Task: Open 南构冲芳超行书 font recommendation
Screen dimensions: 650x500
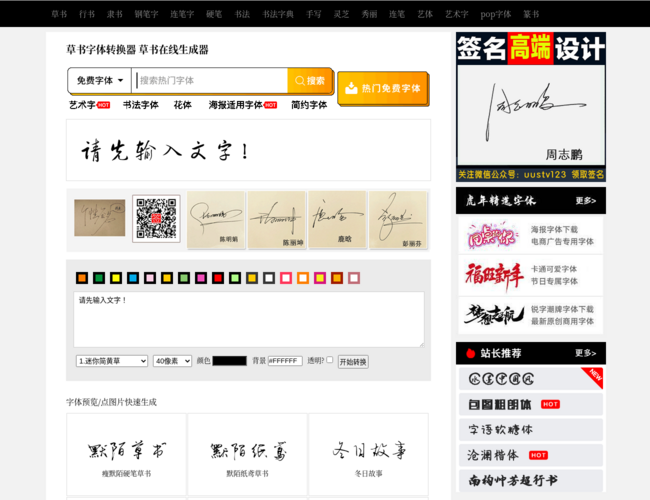Action: [531, 481]
